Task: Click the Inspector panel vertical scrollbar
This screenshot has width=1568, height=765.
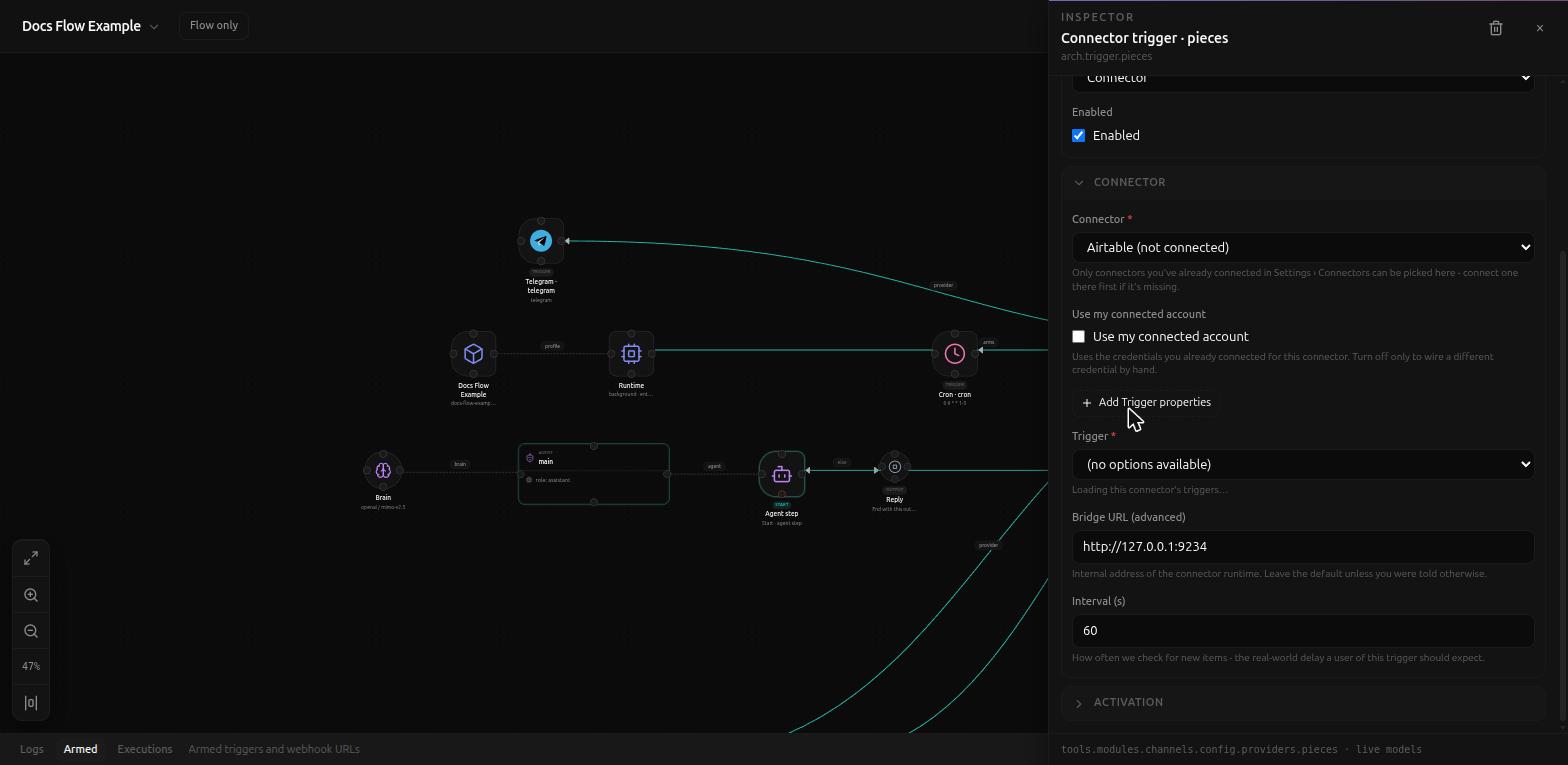Action: 1564,485
